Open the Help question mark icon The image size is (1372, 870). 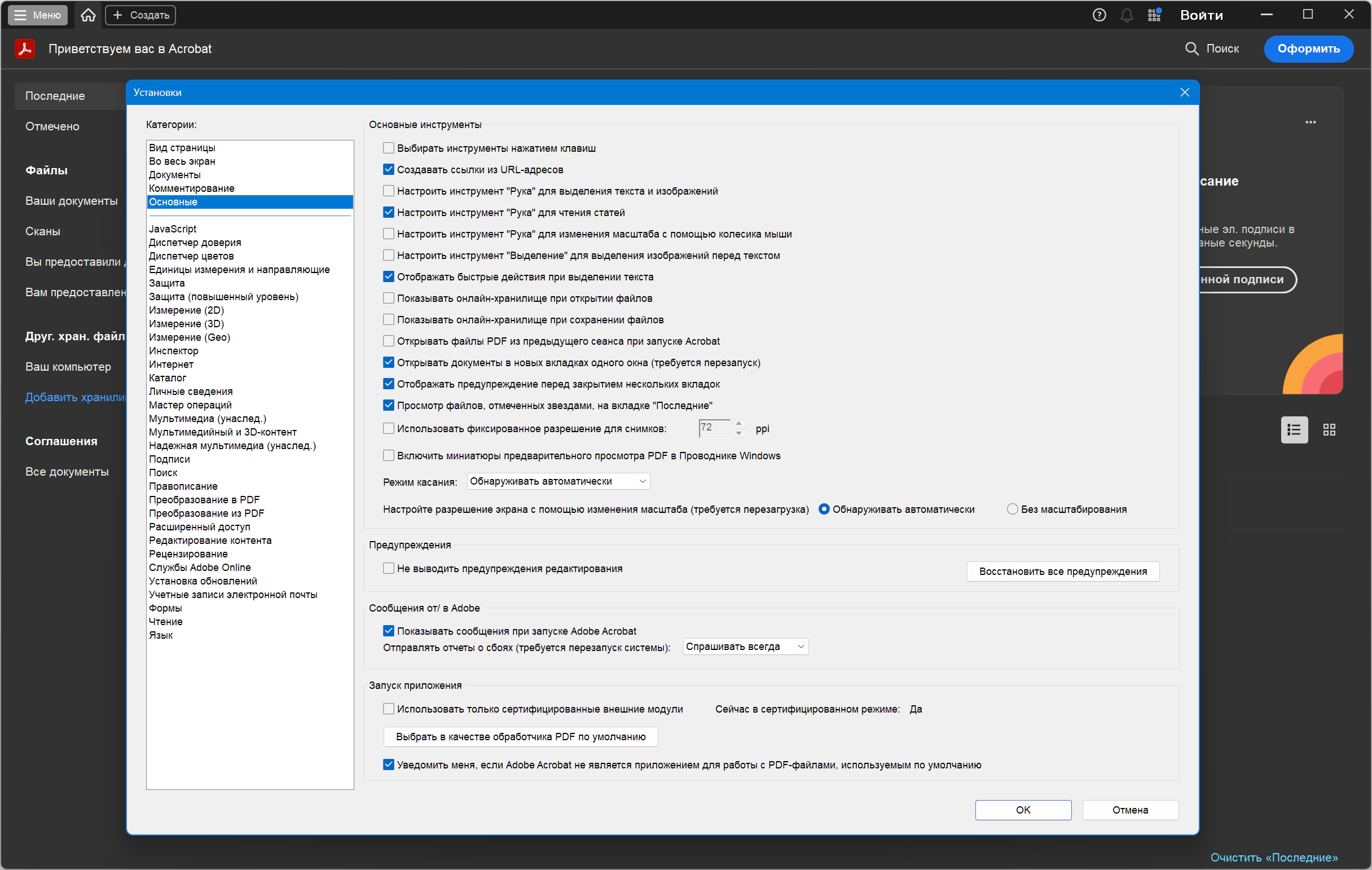(1098, 15)
